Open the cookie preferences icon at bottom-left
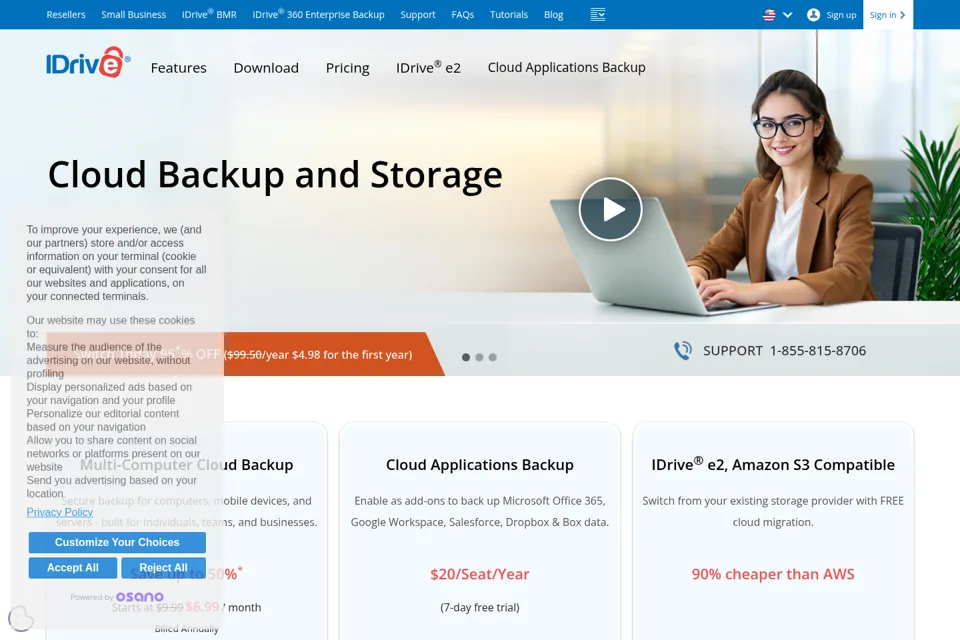The image size is (960, 640). [x=21, y=618]
